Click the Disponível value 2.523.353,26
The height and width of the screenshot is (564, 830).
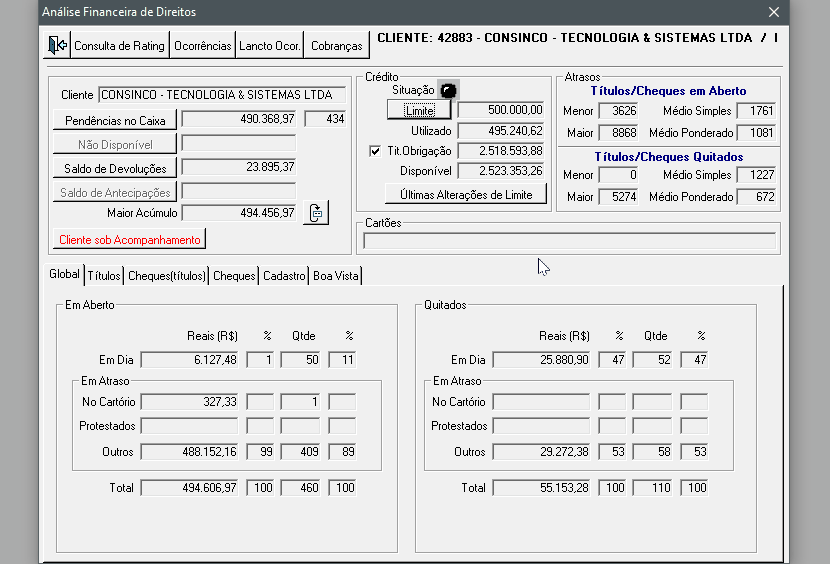[x=501, y=171]
